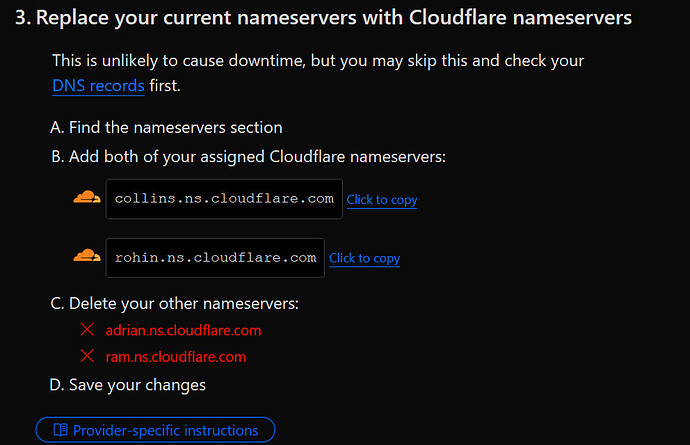
Task: Select the collins.ns.cloudflare.com nameserver field
Action: click(x=224, y=199)
